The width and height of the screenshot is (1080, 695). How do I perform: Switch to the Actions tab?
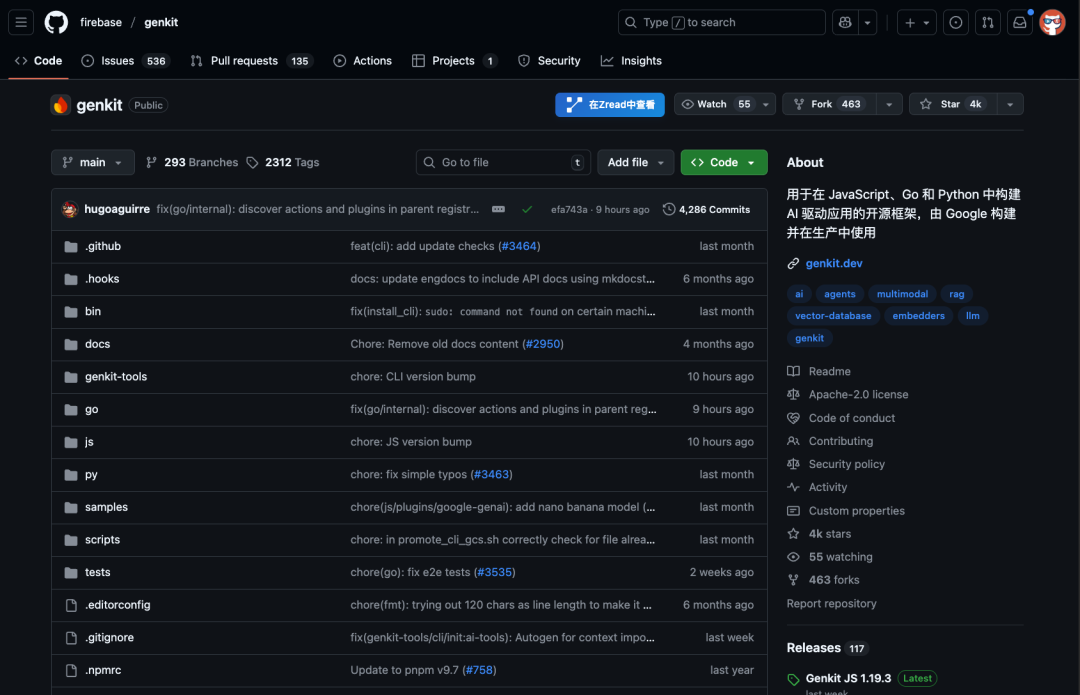click(362, 61)
